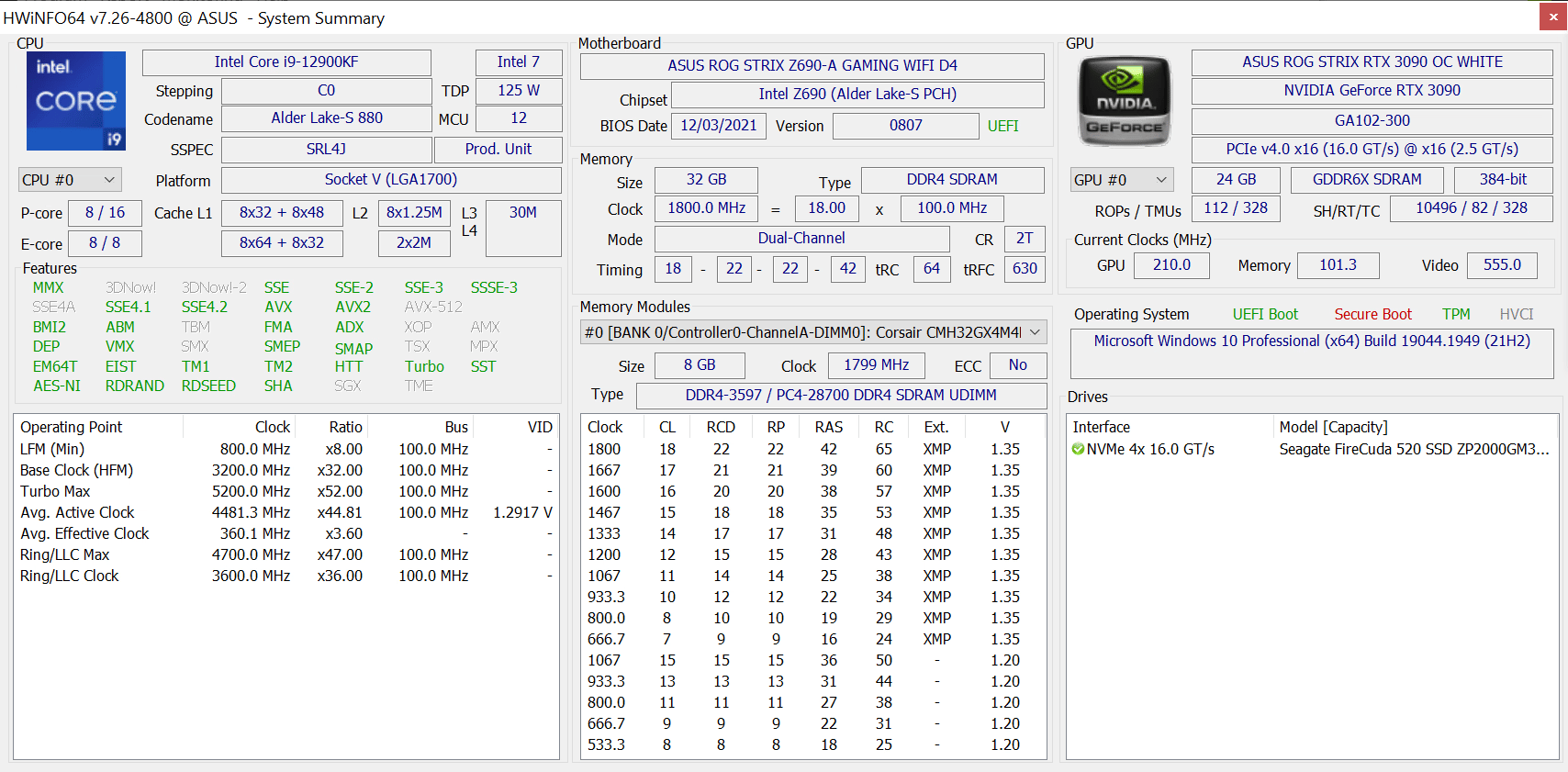Click the Model [Capacity] column header

[x=1333, y=428]
